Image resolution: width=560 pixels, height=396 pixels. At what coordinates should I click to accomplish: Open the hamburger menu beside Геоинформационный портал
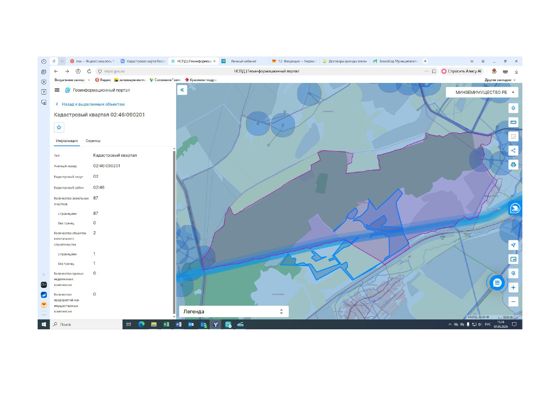pyautogui.click(x=57, y=90)
